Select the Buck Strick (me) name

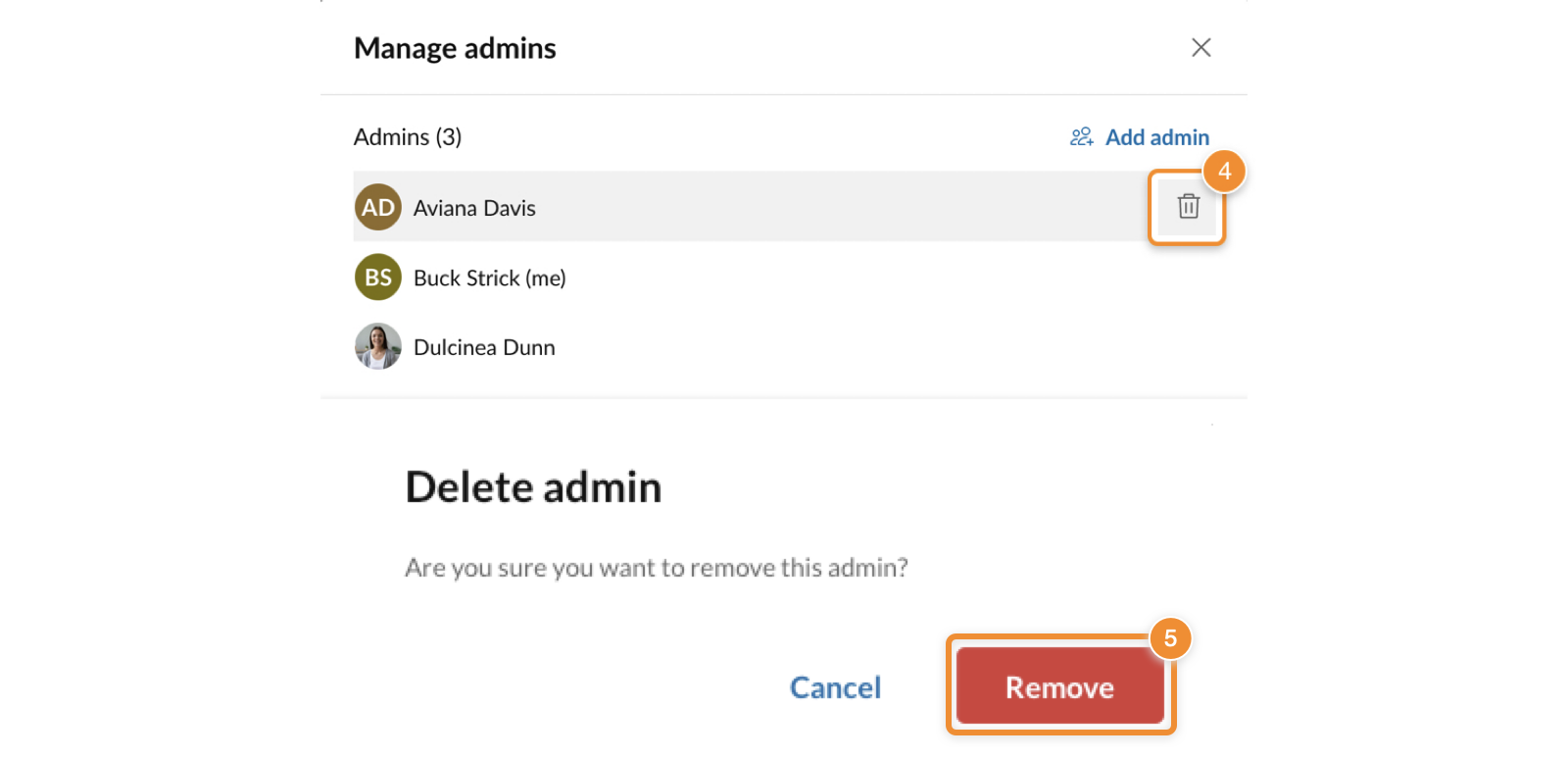tap(489, 278)
